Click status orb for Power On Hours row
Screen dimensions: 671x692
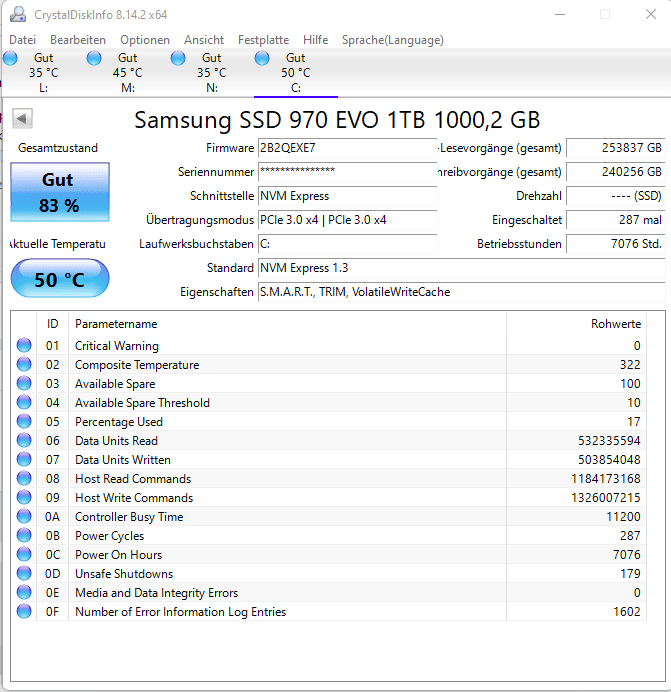[24, 554]
